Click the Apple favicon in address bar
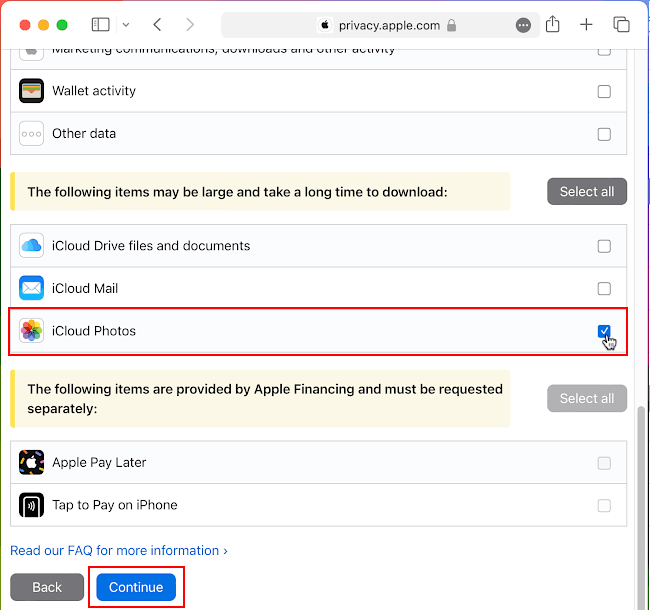The width and height of the screenshot is (650, 610). pos(325,25)
